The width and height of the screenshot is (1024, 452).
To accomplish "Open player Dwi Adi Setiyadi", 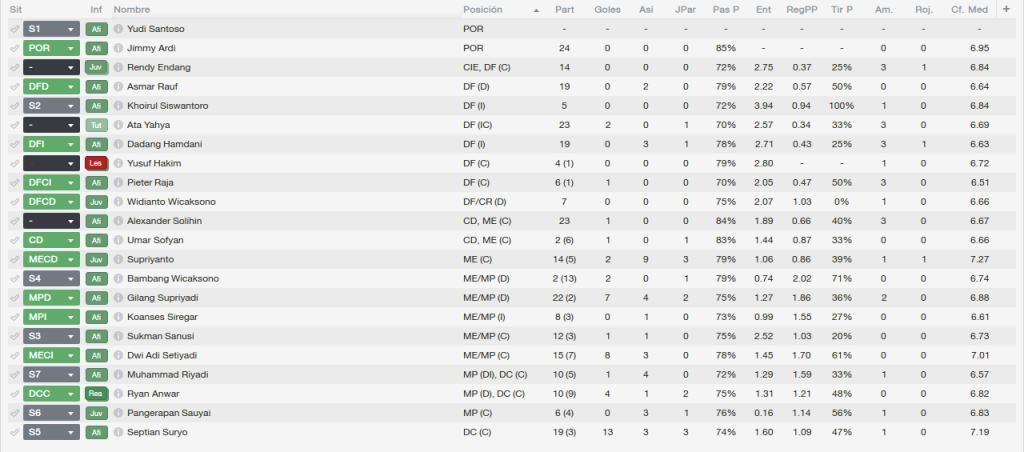I will 162,355.
